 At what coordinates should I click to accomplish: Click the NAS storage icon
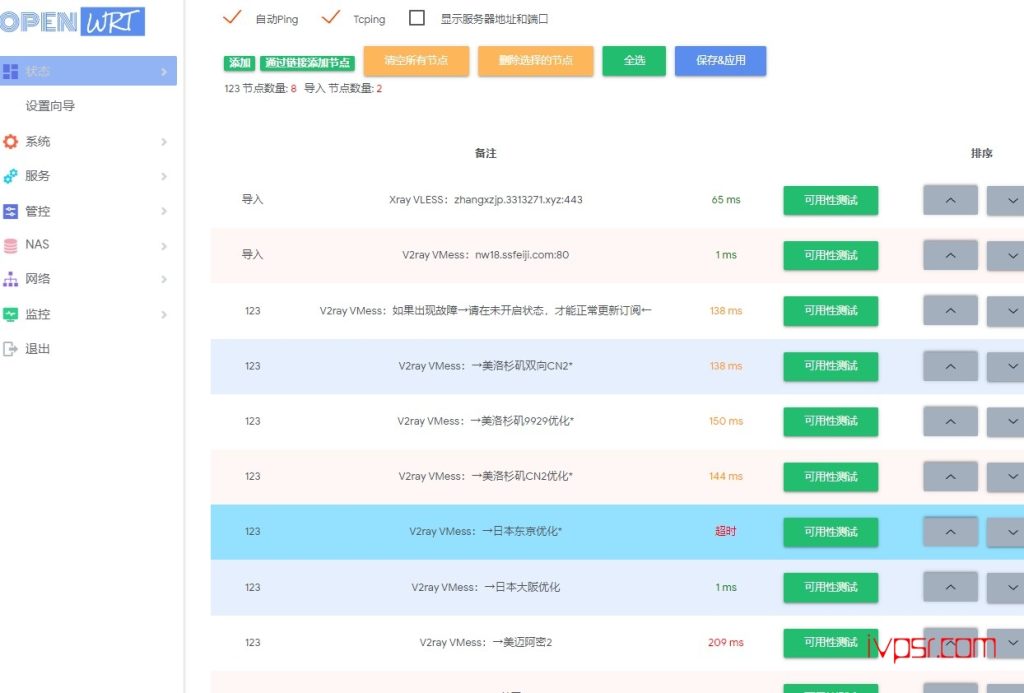[x=10, y=245]
